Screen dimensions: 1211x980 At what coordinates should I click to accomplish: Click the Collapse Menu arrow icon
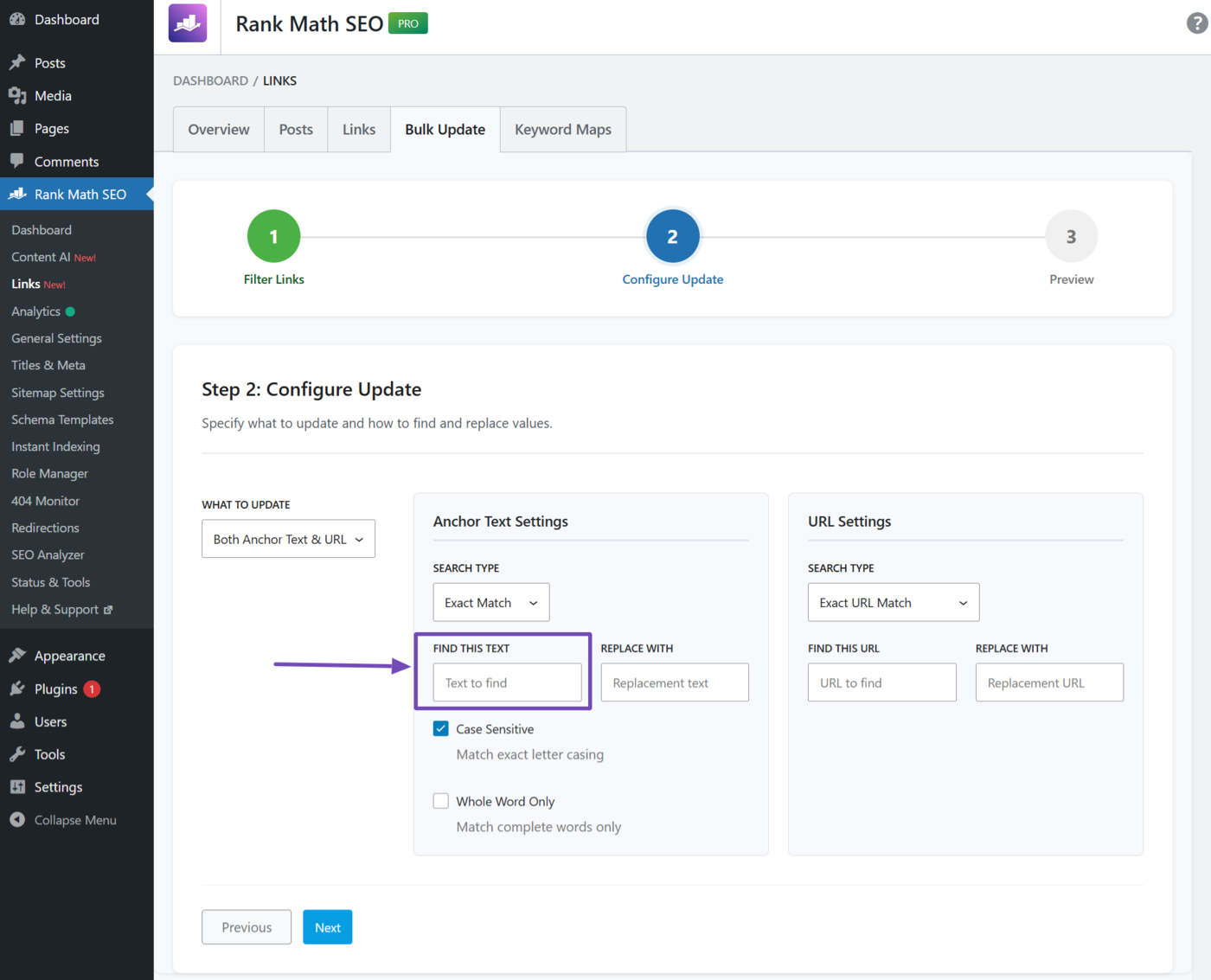pos(17,820)
